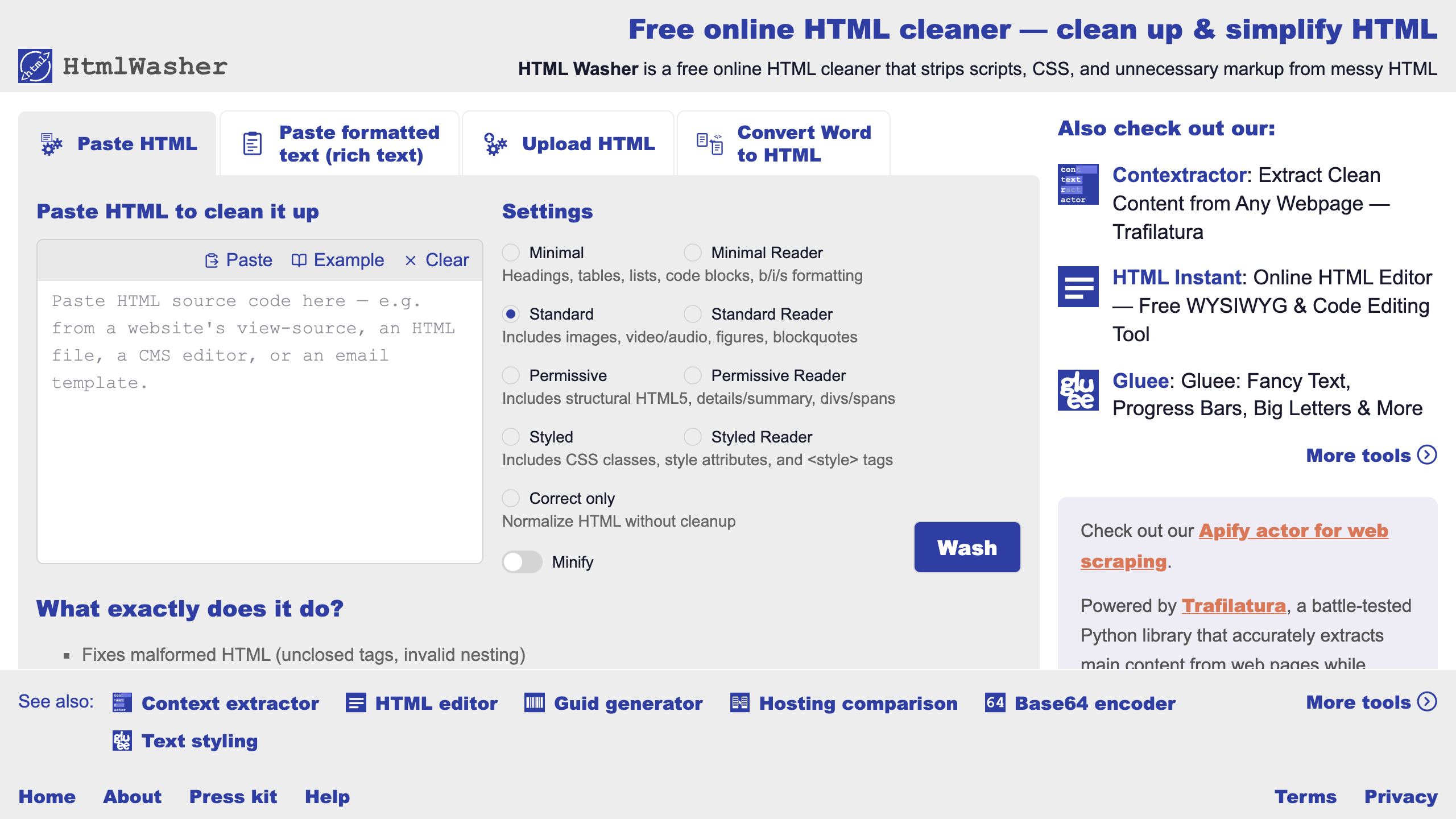Select the Correct only radio option

point(511,498)
